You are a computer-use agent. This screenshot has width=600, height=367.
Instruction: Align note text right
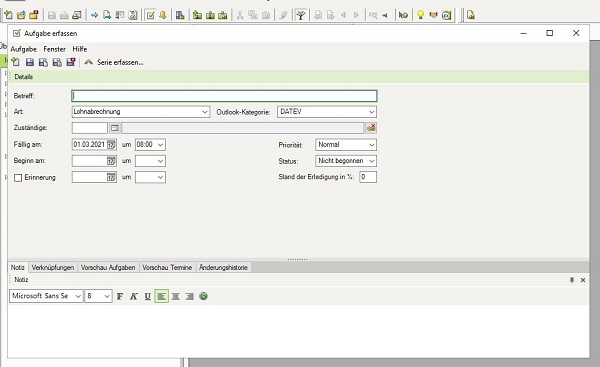tap(189, 296)
